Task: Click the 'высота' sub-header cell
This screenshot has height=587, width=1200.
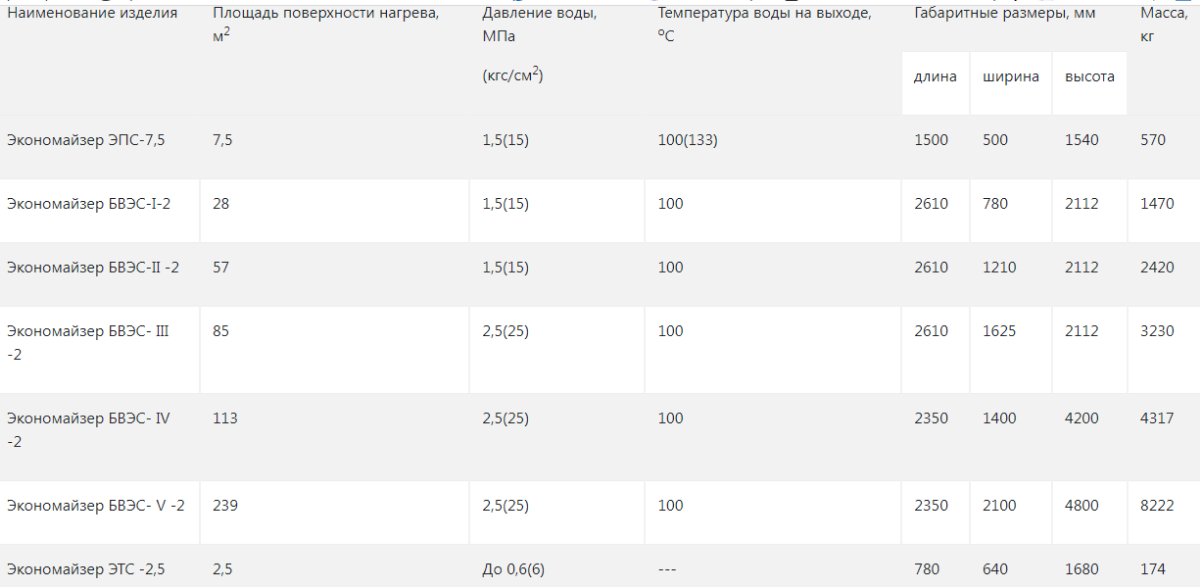Action: pos(1090,77)
